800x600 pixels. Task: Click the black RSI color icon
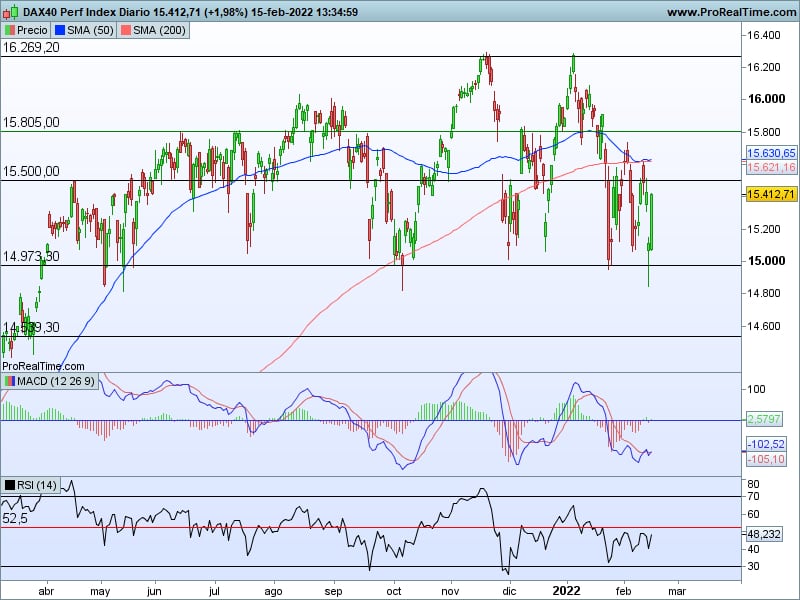pos(10,485)
